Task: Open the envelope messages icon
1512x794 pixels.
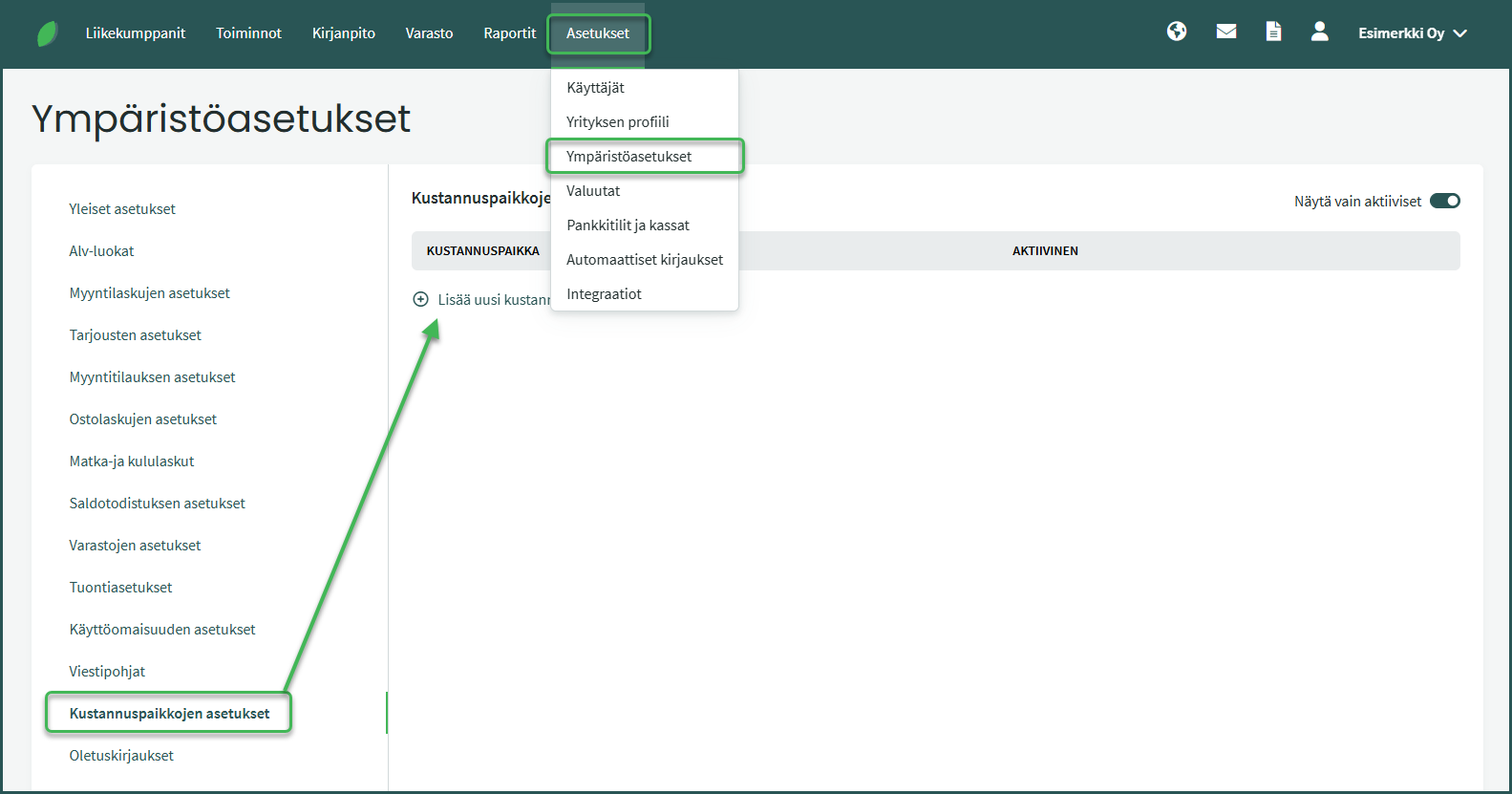Action: [1226, 32]
